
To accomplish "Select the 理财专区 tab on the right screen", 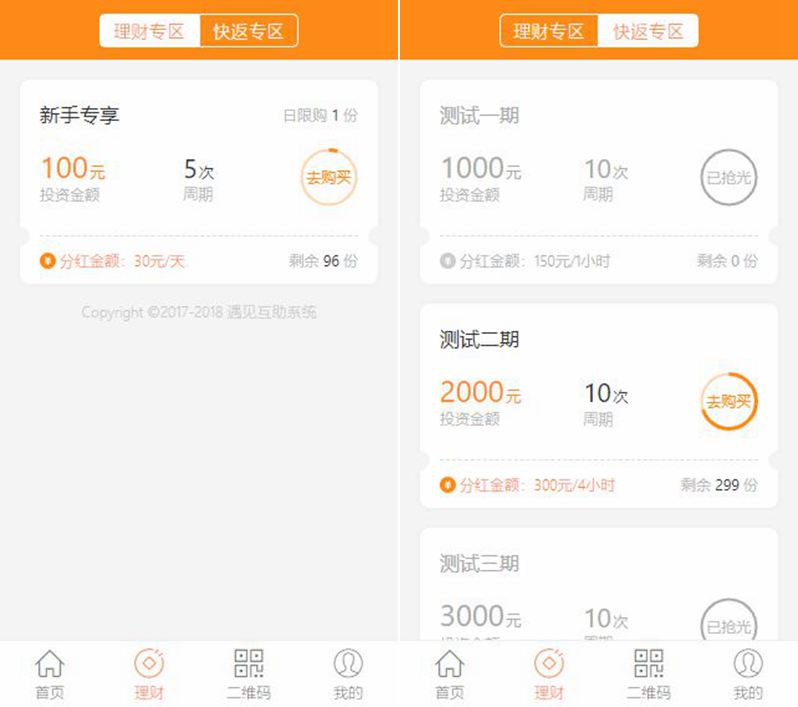I will (549, 31).
